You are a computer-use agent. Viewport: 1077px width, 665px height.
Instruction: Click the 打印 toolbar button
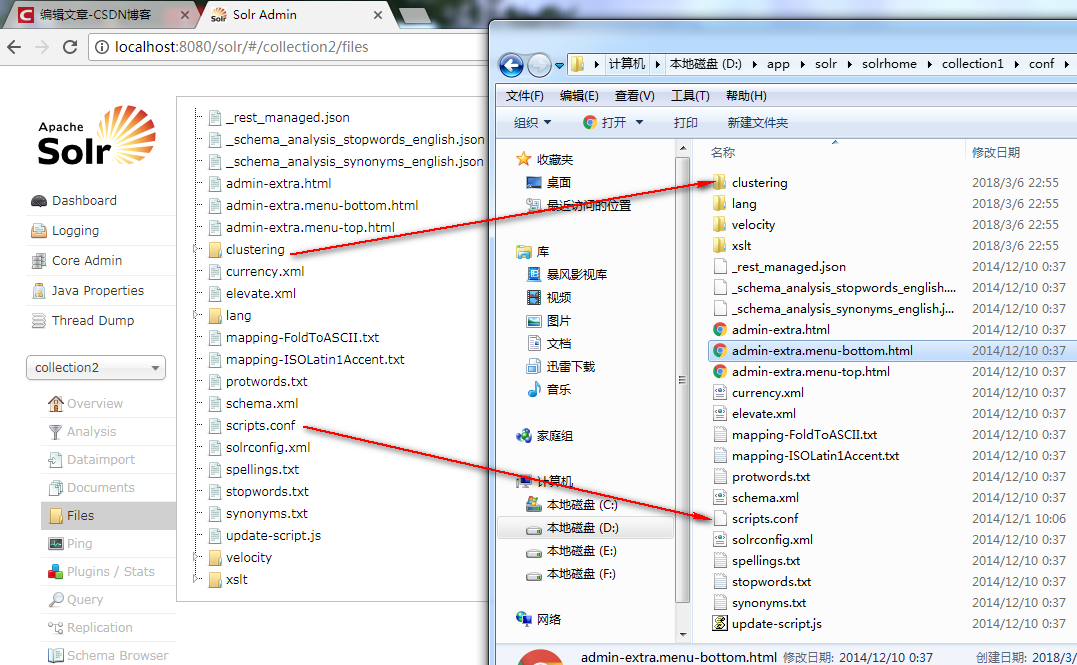685,122
